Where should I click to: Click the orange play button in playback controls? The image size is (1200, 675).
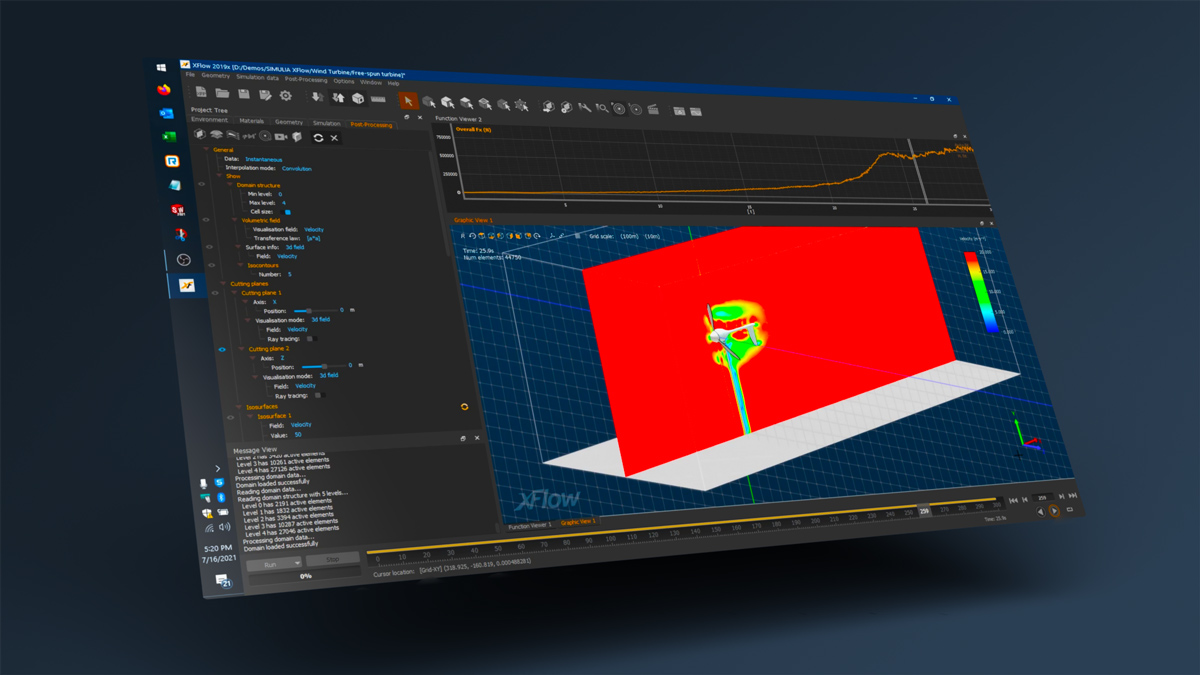(x=1055, y=510)
